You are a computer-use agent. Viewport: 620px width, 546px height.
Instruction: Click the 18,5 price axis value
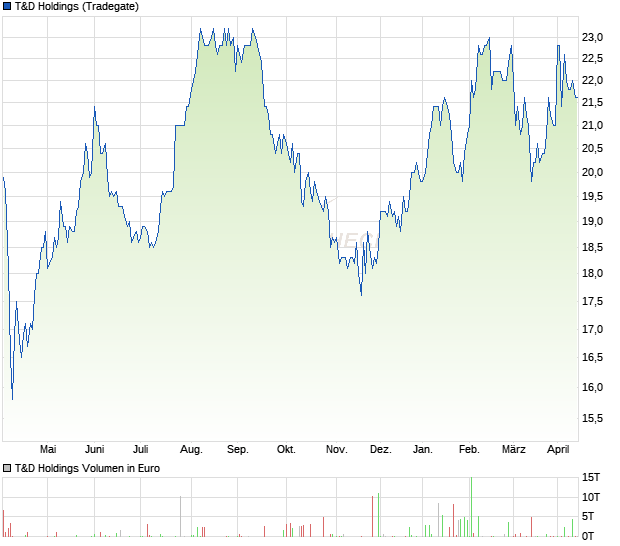(x=592, y=247)
